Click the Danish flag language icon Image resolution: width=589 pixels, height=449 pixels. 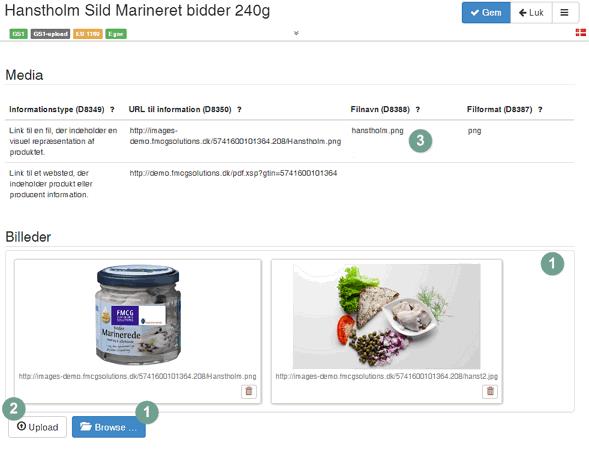coord(581,33)
